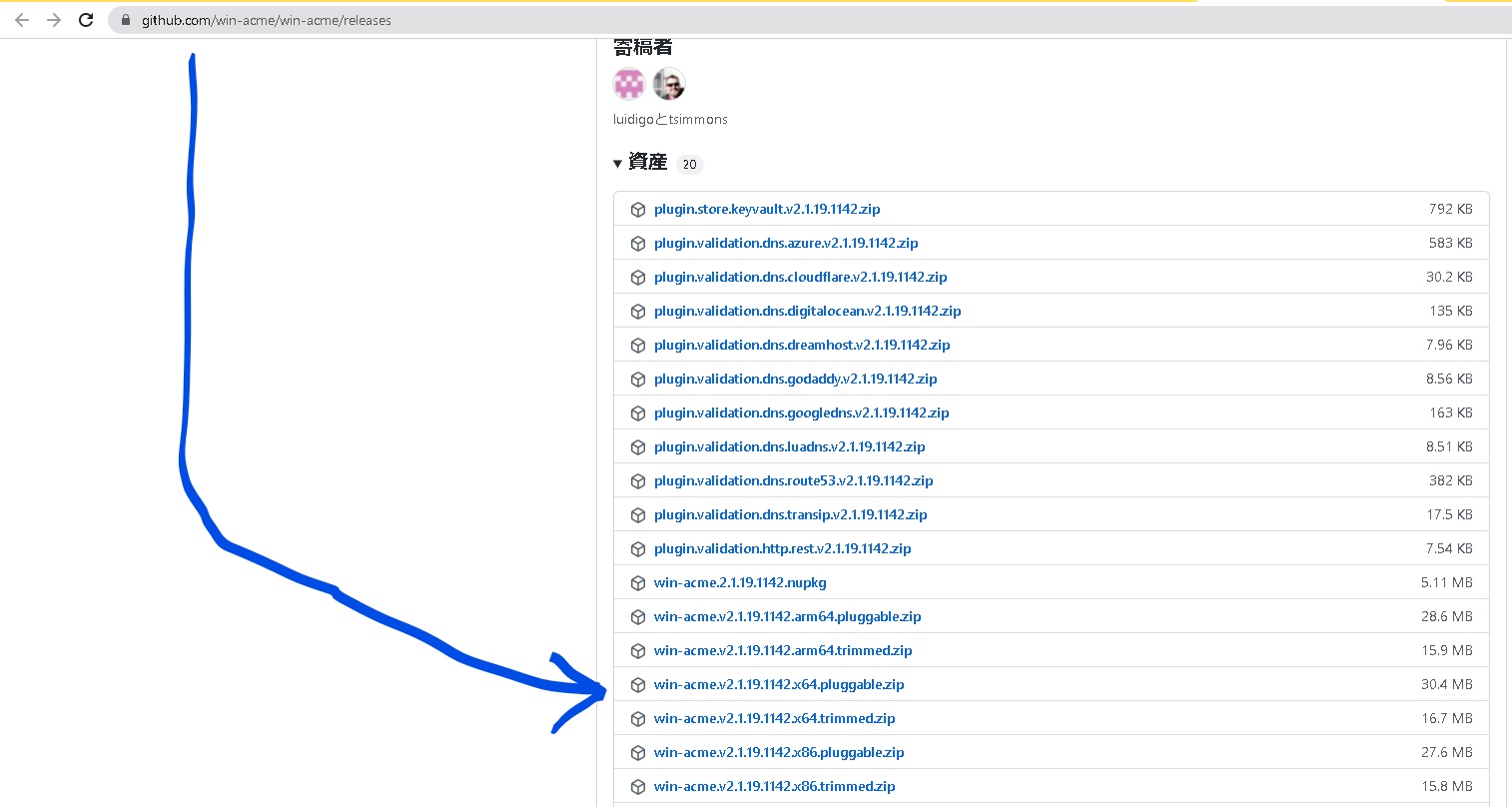The width and height of the screenshot is (1512, 807).
Task: Download win-acme x64.trimmed.zip
Action: click(775, 718)
